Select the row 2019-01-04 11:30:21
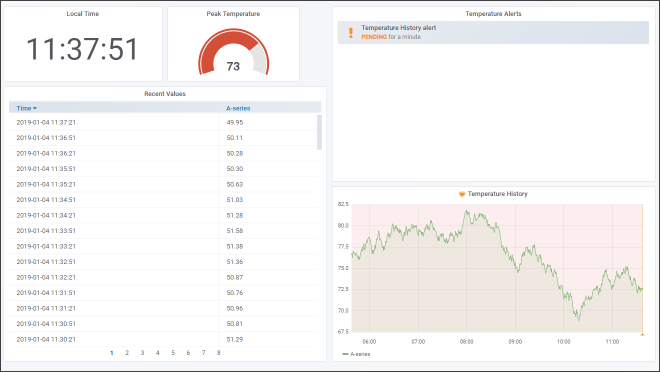Screen dimensions: 660x372 pyautogui.click(x=163, y=340)
